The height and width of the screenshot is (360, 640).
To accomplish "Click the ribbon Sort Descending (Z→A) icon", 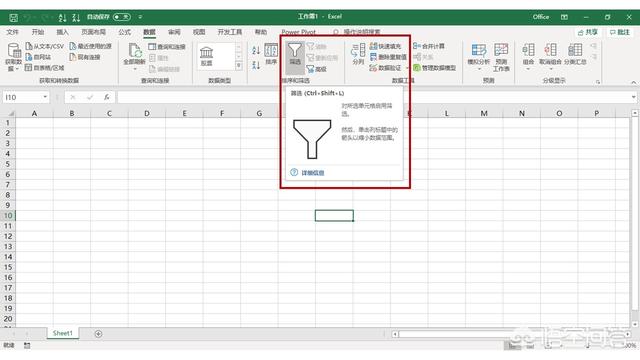I will click(256, 65).
